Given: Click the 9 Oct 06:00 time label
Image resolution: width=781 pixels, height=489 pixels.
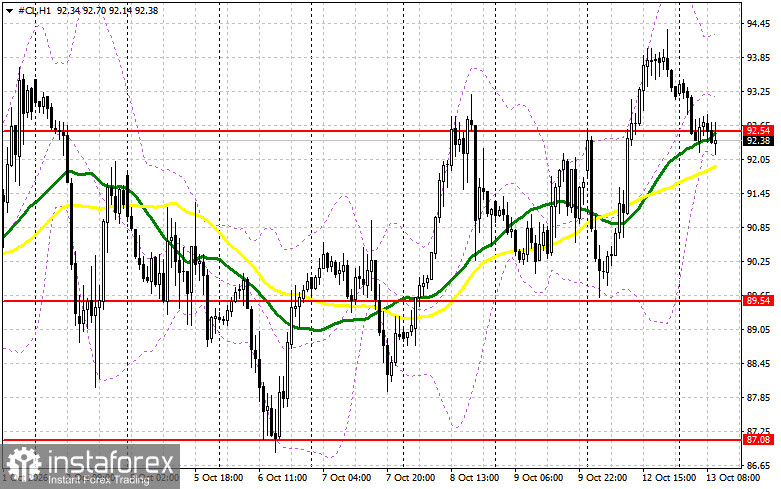Looking at the screenshot, I should tap(539, 478).
